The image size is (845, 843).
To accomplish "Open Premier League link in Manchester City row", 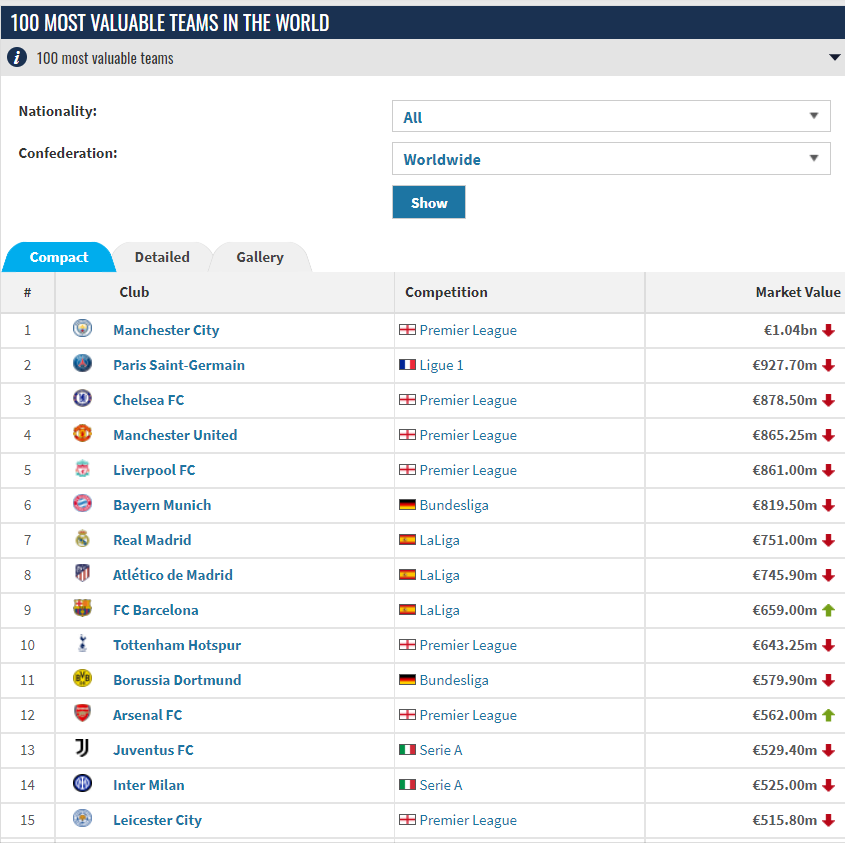I will point(468,330).
